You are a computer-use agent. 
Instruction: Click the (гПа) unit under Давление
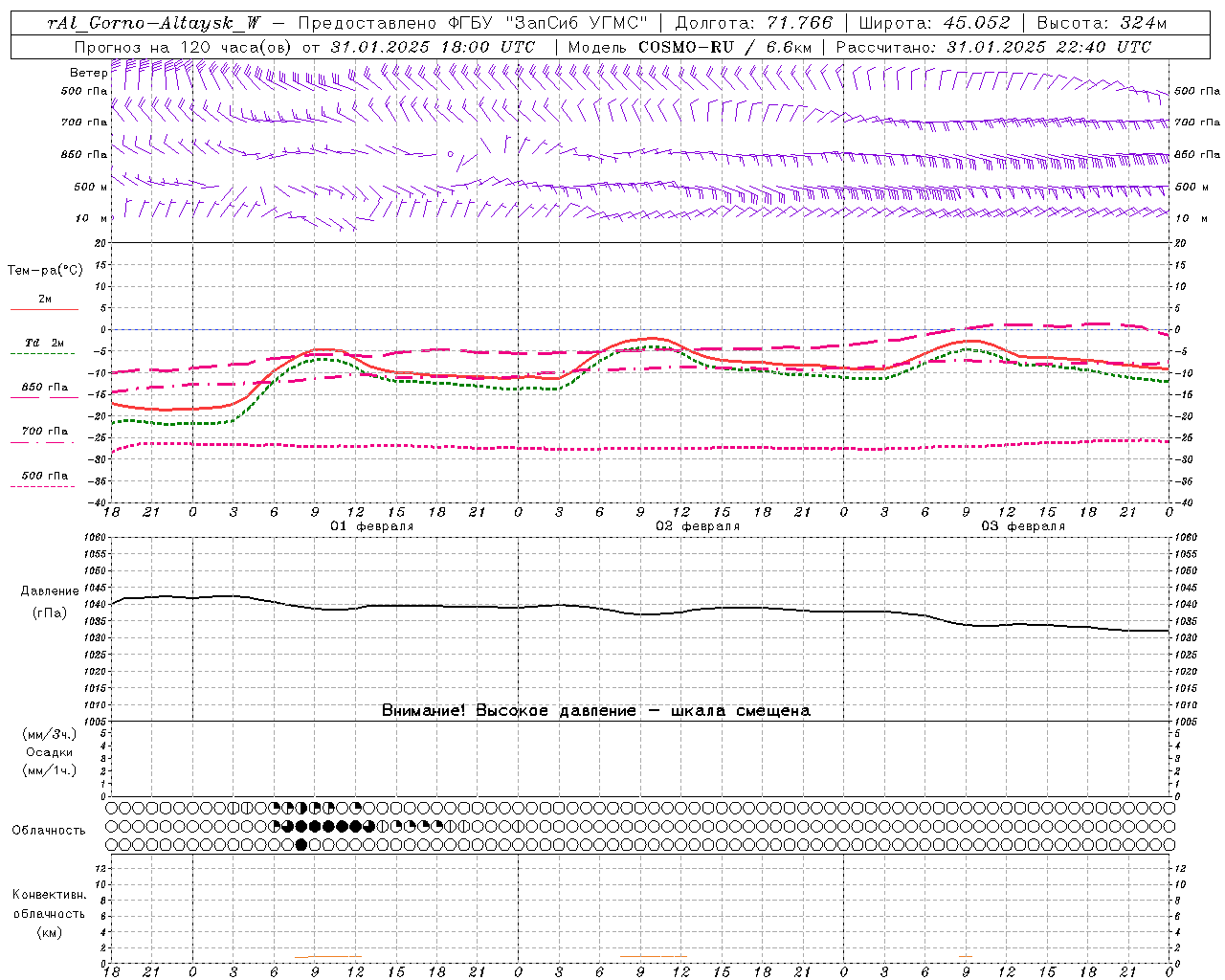(x=49, y=613)
